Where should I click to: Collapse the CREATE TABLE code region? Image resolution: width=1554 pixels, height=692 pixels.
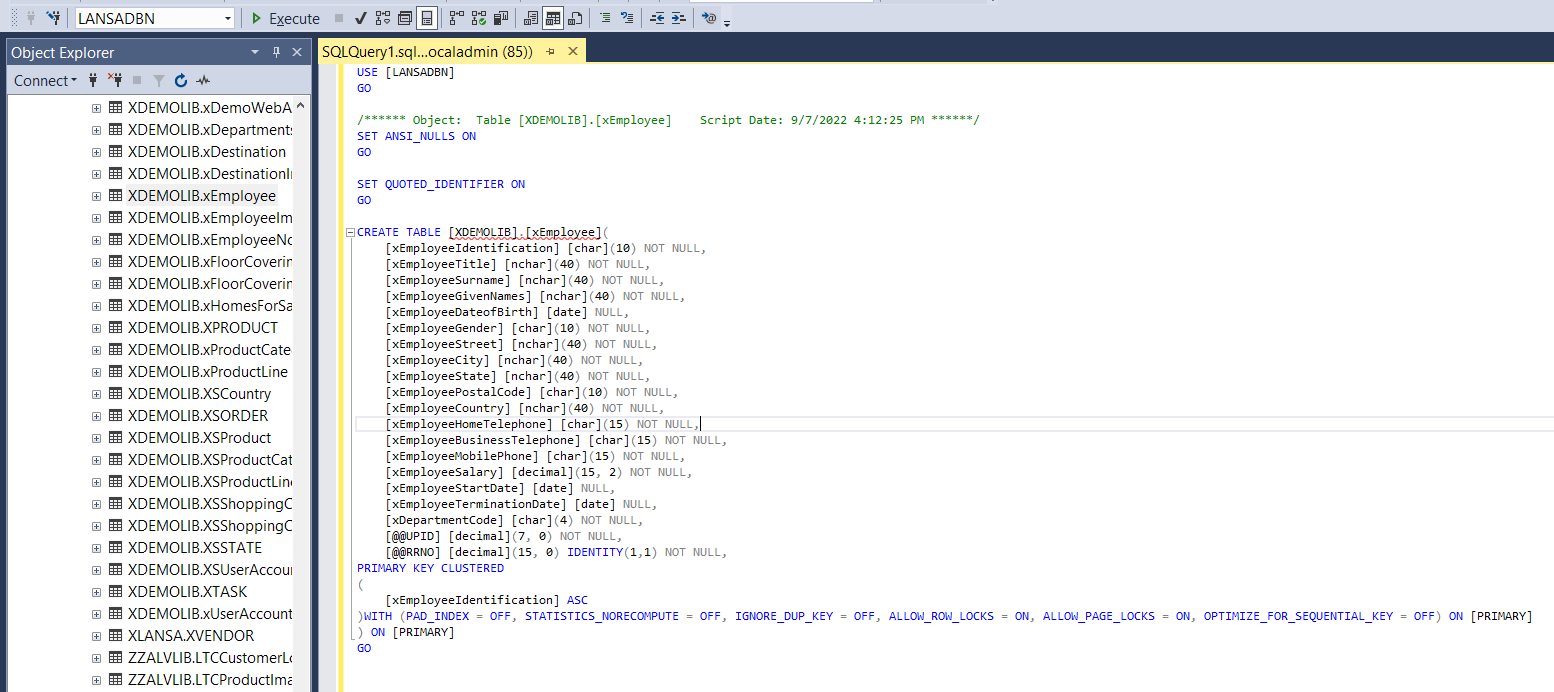[x=349, y=231]
